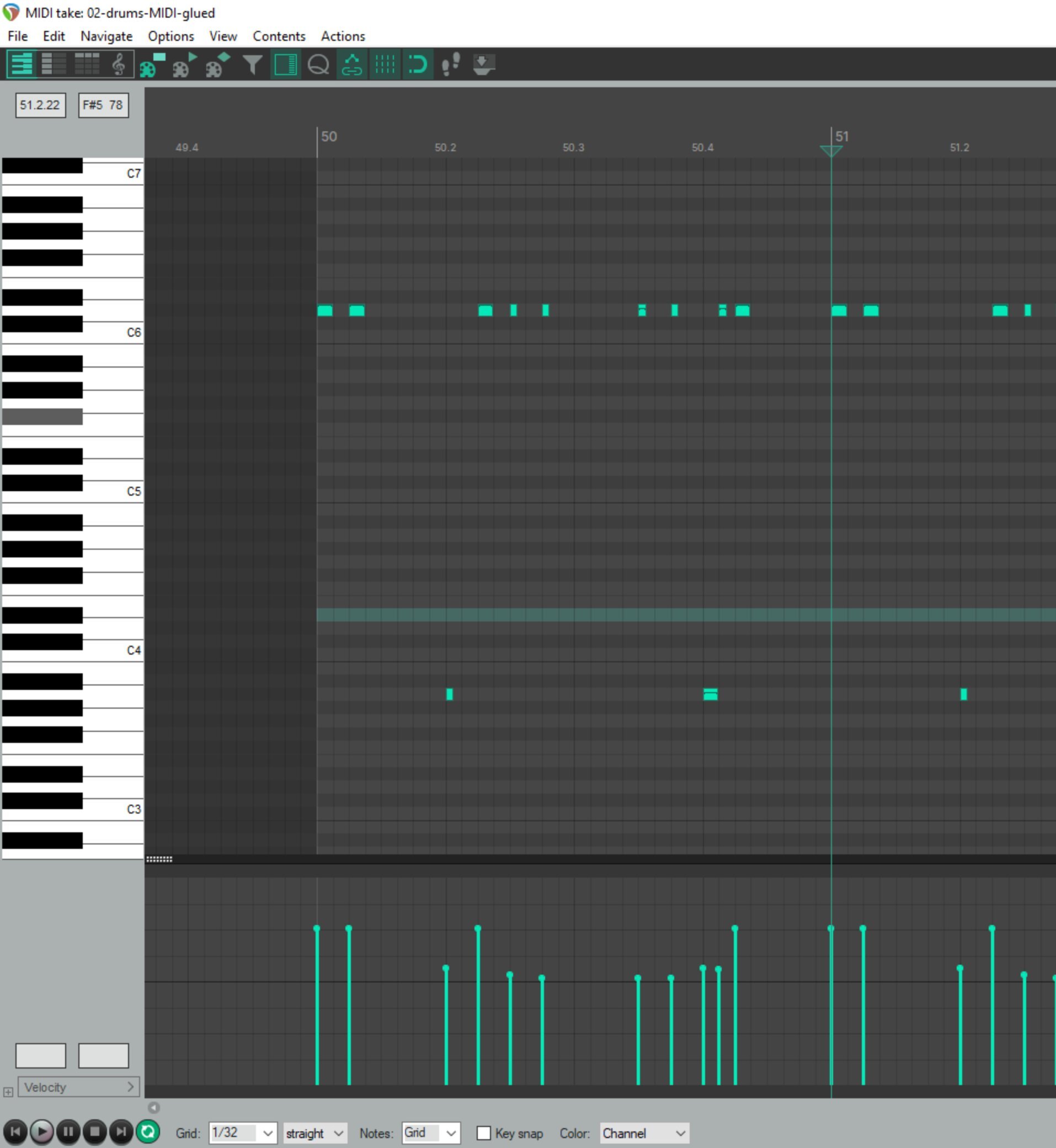Go to start with skip-back transport button
The height and width of the screenshot is (1148, 1056).
coord(15,1131)
